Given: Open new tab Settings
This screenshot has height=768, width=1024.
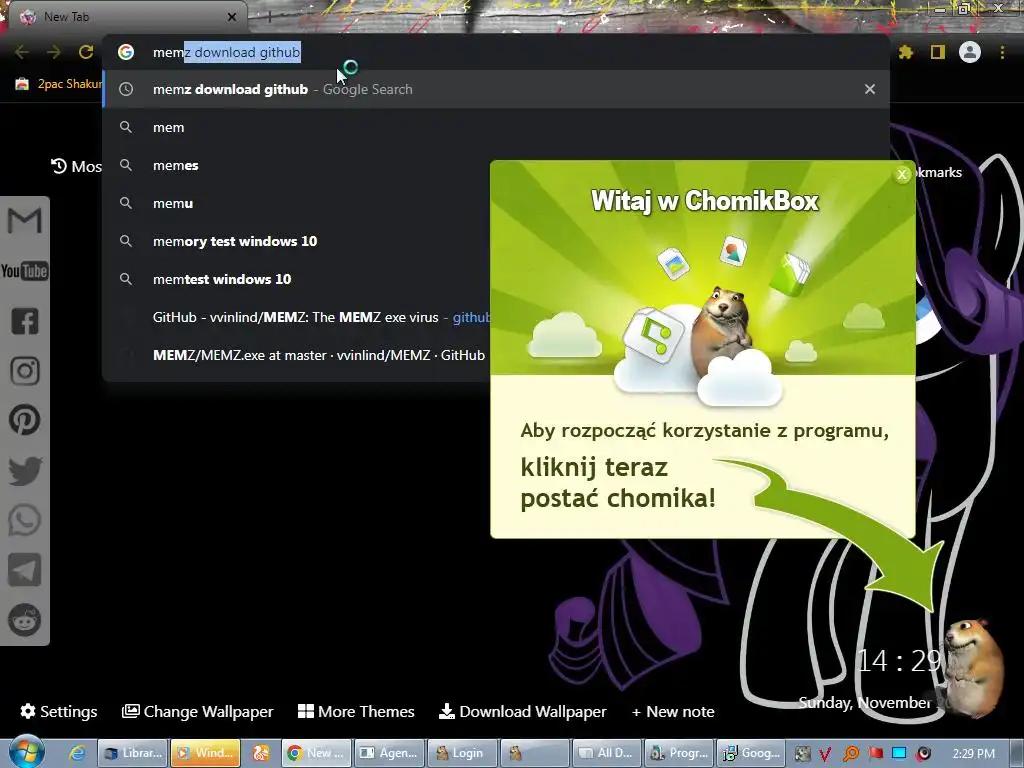Looking at the screenshot, I should [x=59, y=711].
